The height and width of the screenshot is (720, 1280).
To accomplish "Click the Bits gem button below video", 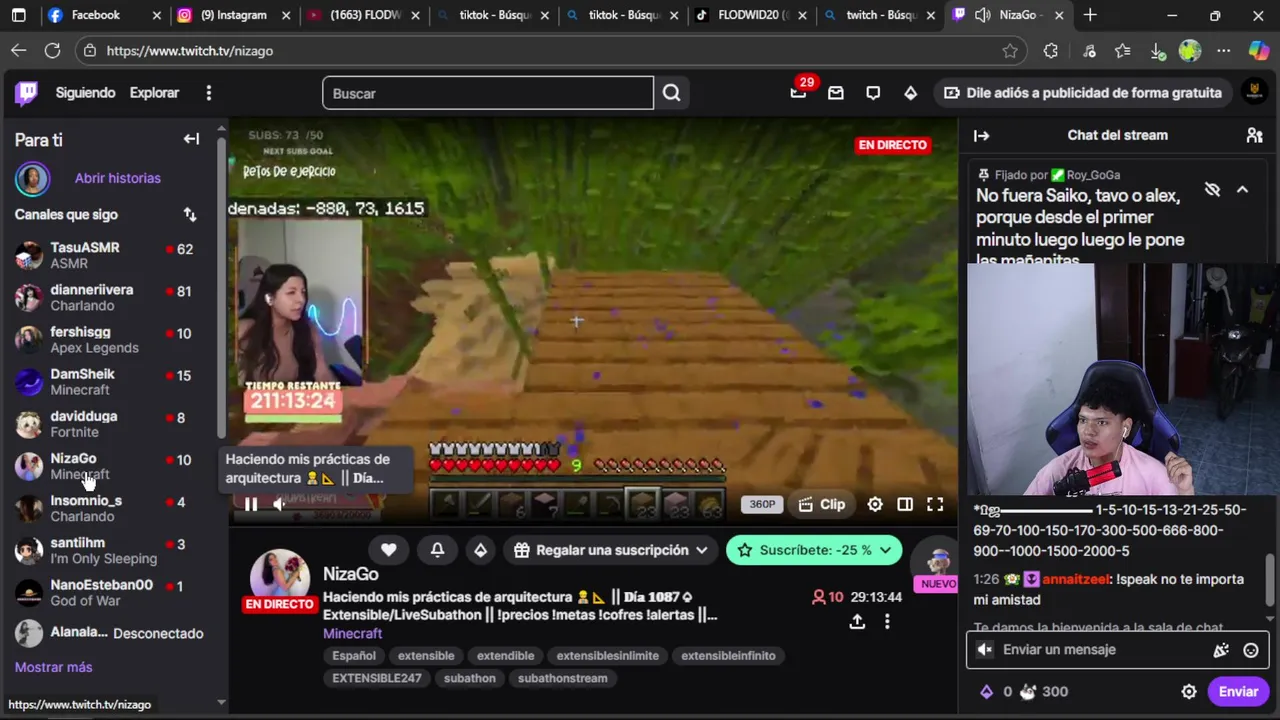I will (x=480, y=550).
